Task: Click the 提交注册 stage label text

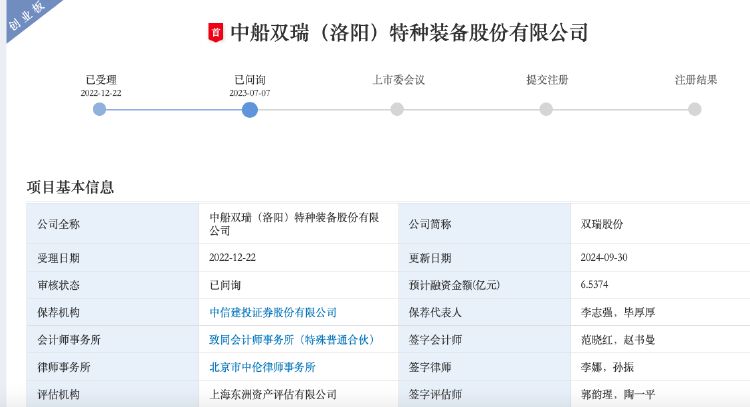Action: [x=546, y=79]
